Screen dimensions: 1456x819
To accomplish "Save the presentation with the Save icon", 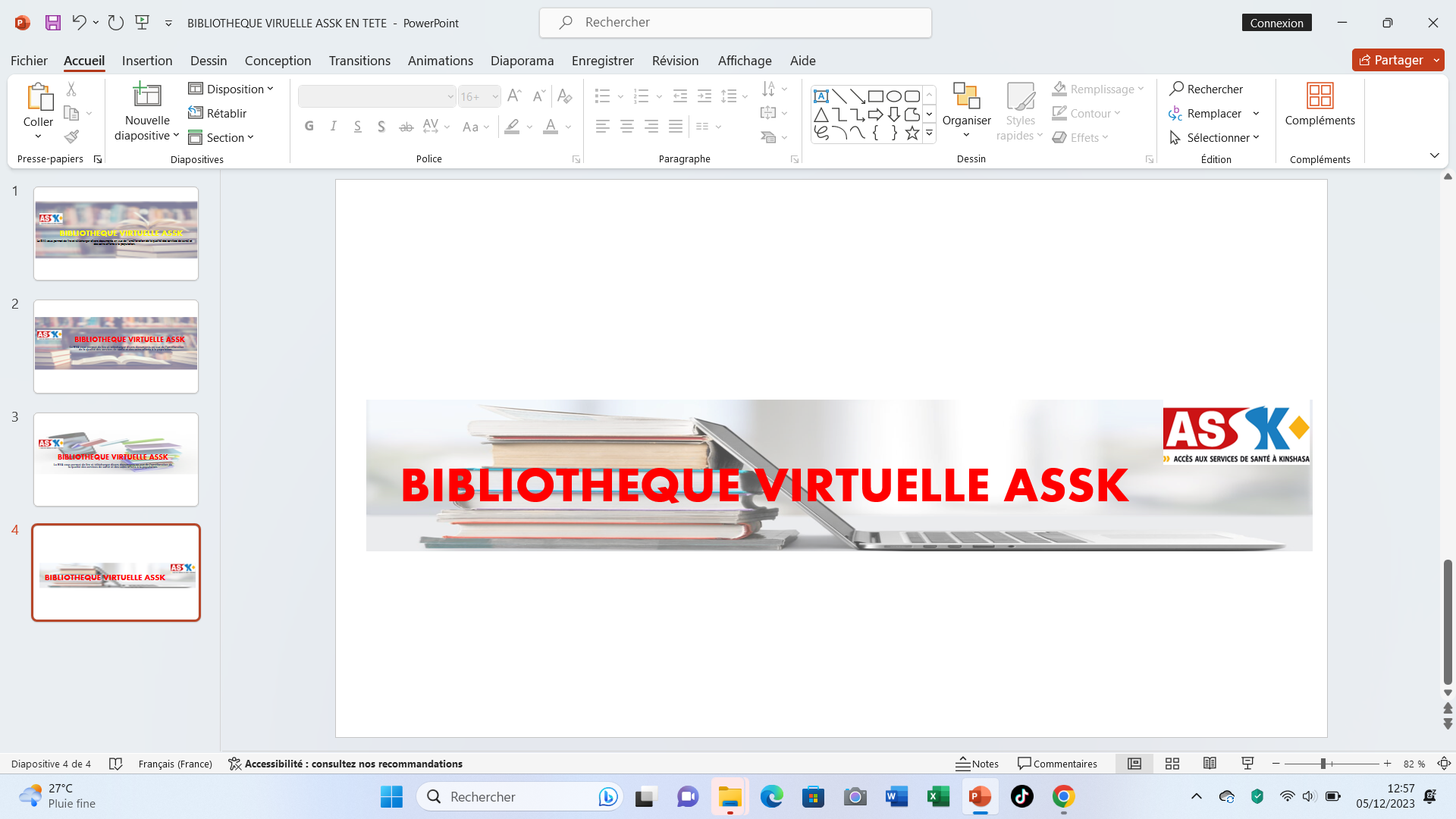I will coord(52,23).
